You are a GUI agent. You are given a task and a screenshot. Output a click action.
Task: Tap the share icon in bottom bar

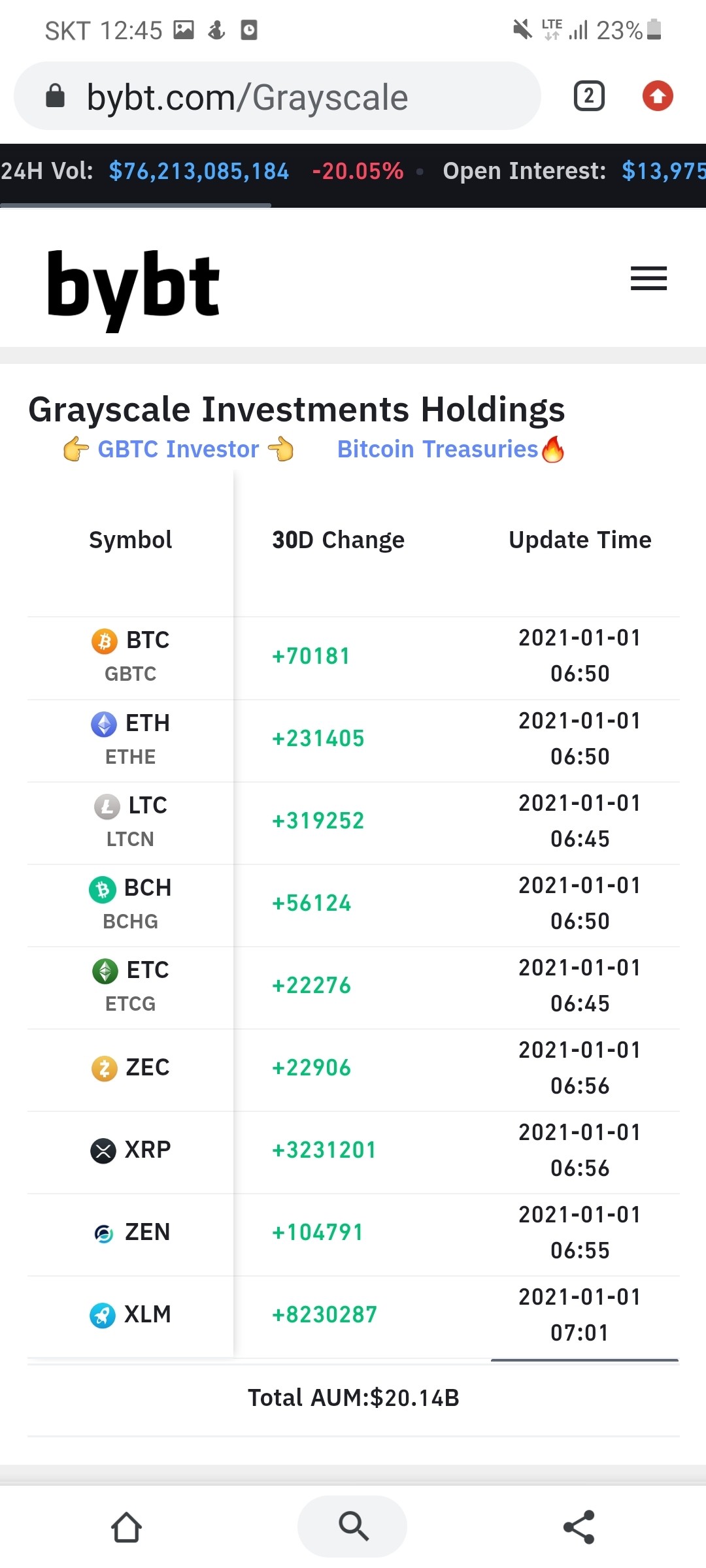coord(579,1527)
